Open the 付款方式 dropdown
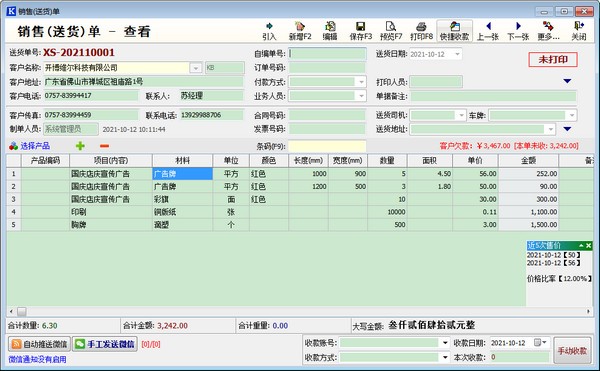Screen dimensions: 600x371 pos(361,82)
